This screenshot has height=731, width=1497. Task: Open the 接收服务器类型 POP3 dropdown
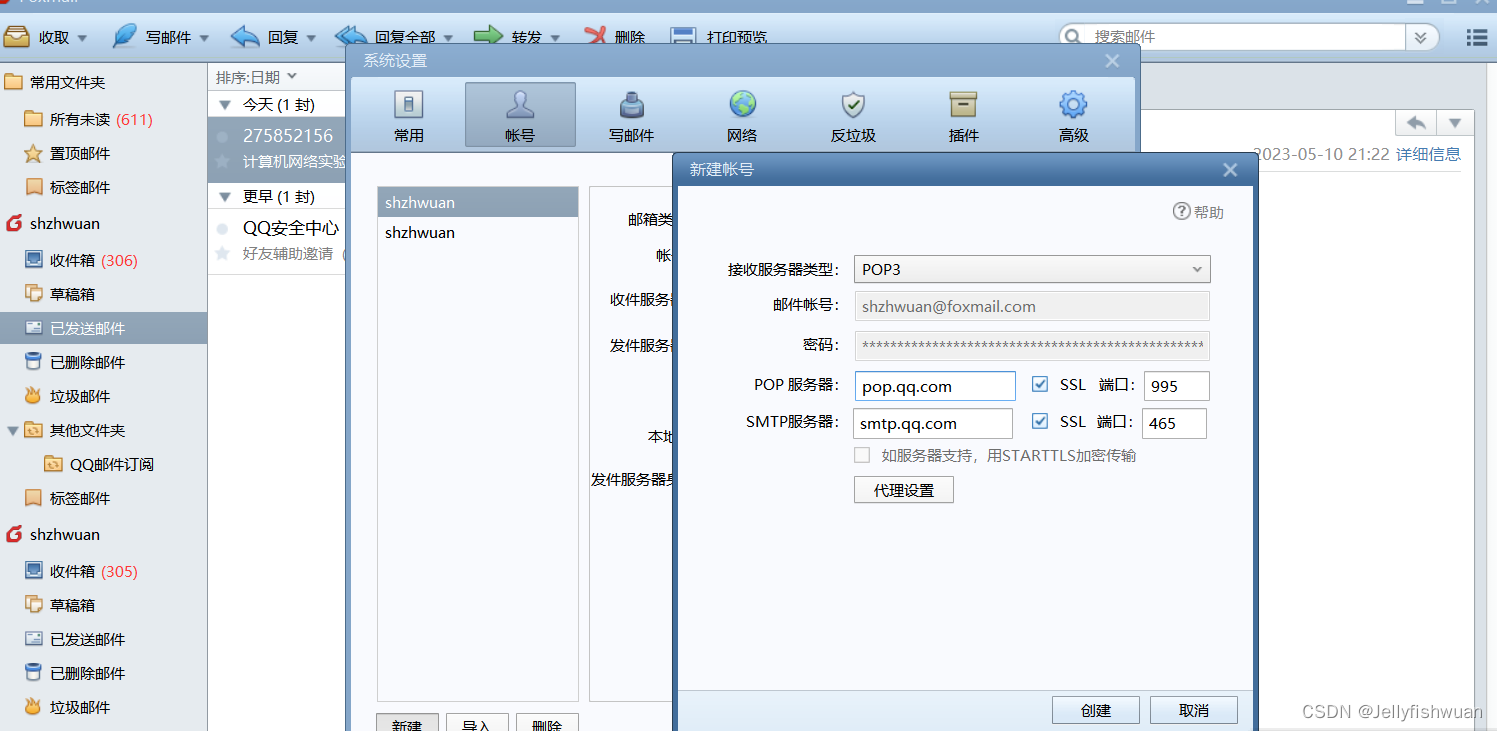coord(1032,269)
